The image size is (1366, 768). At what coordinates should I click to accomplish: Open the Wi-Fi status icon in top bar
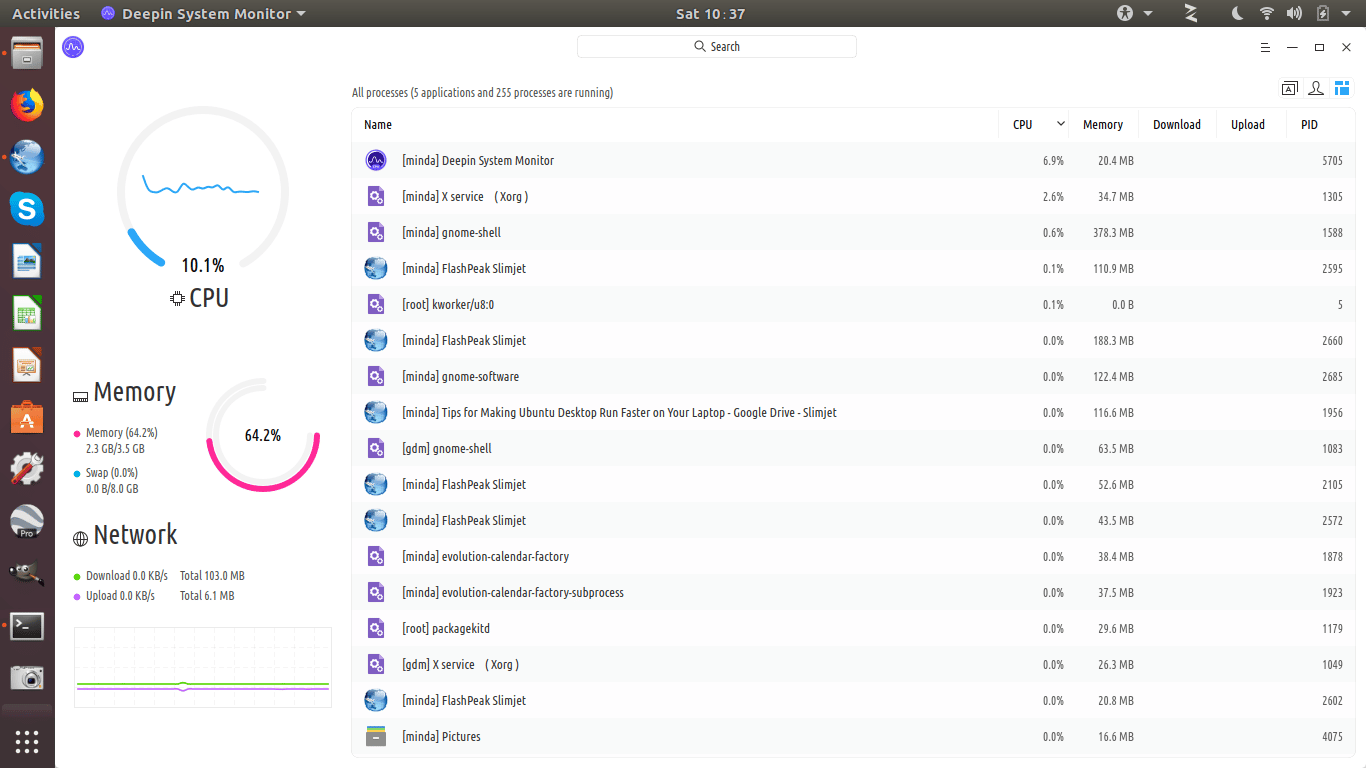coord(1267,13)
